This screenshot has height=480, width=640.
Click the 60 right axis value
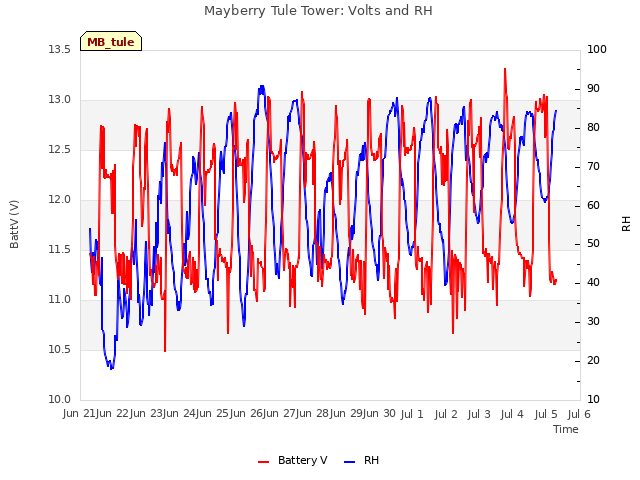point(593,205)
